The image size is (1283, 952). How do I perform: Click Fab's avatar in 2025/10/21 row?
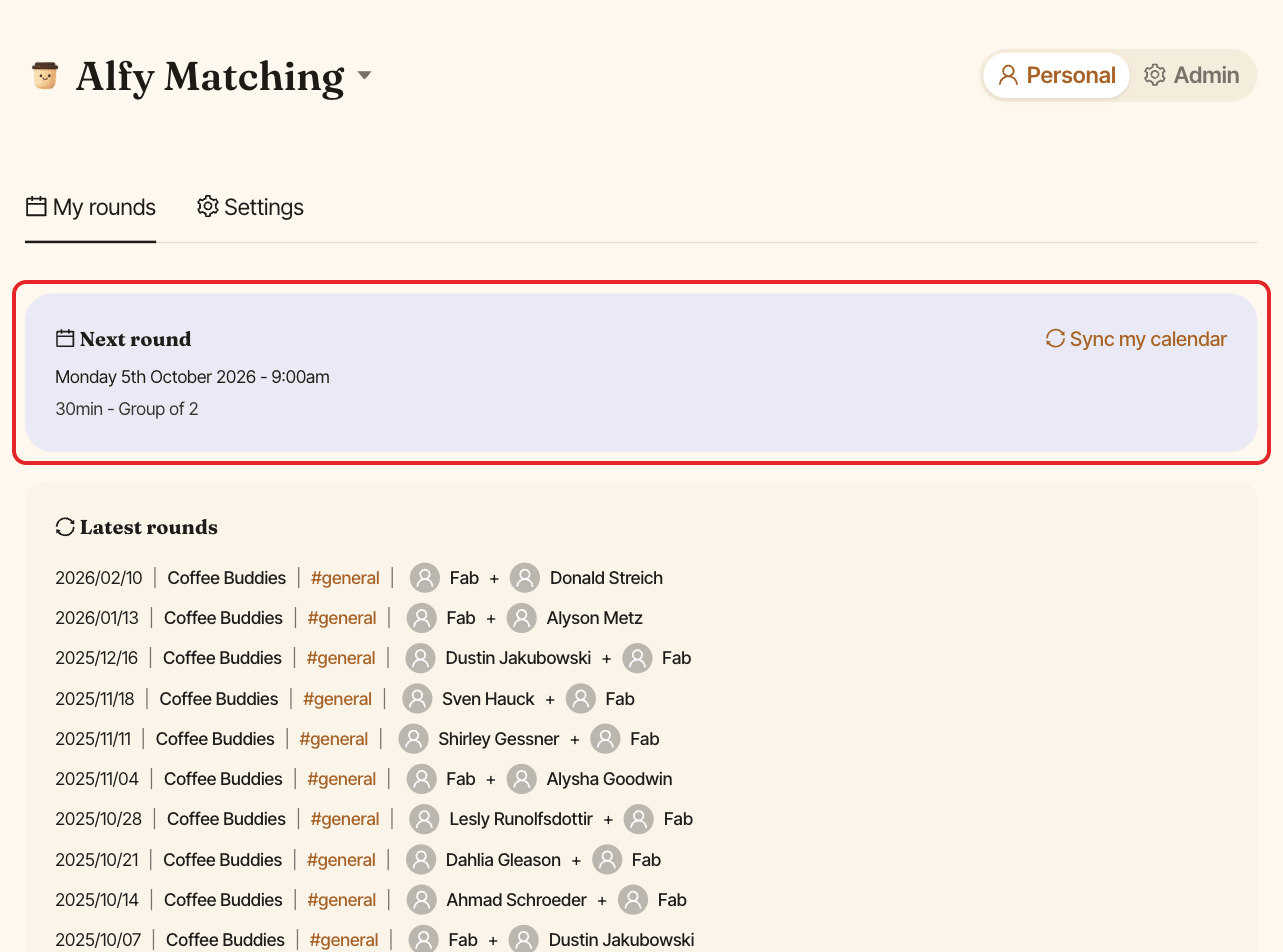tap(607, 860)
